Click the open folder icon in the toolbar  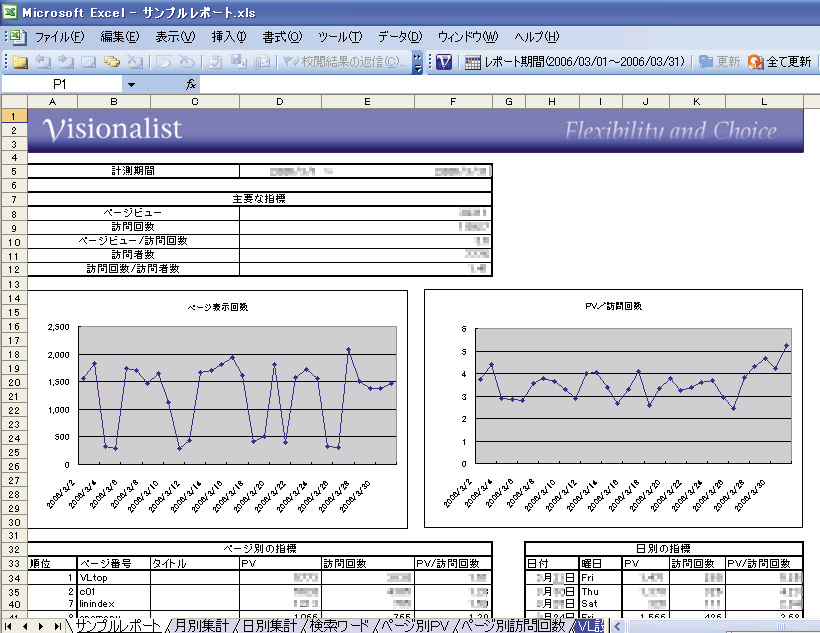[20, 62]
